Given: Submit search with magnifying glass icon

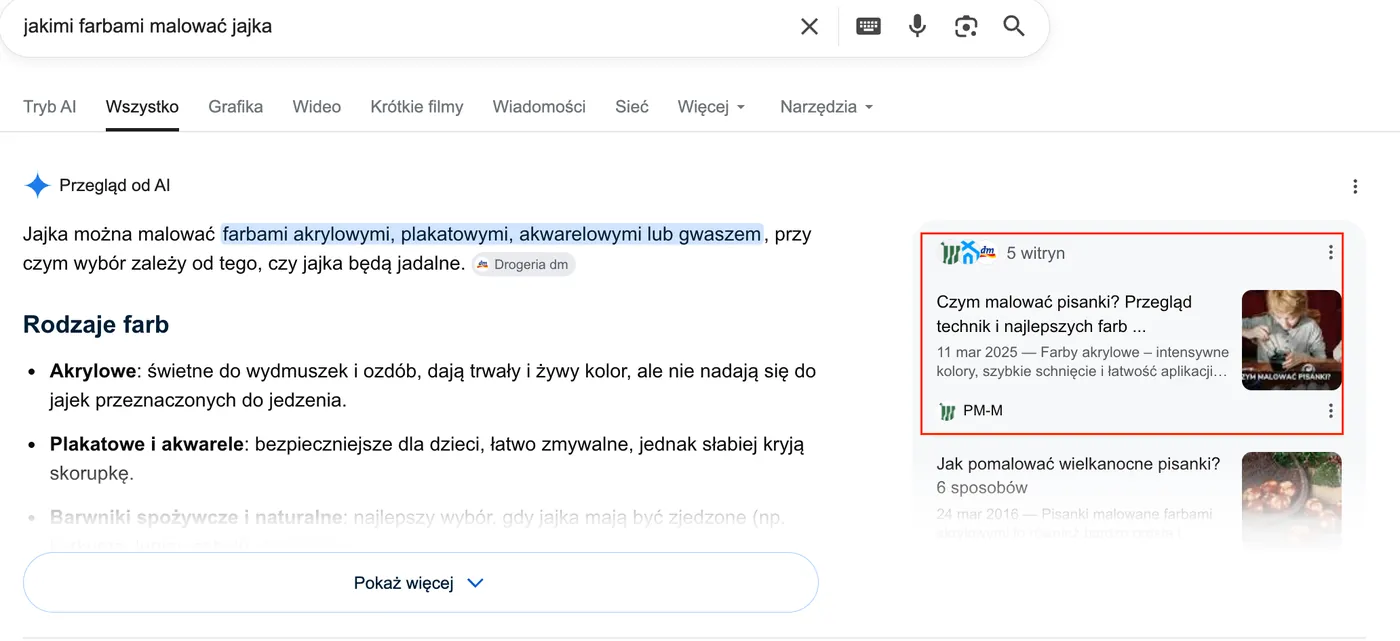Looking at the screenshot, I should click(1014, 27).
